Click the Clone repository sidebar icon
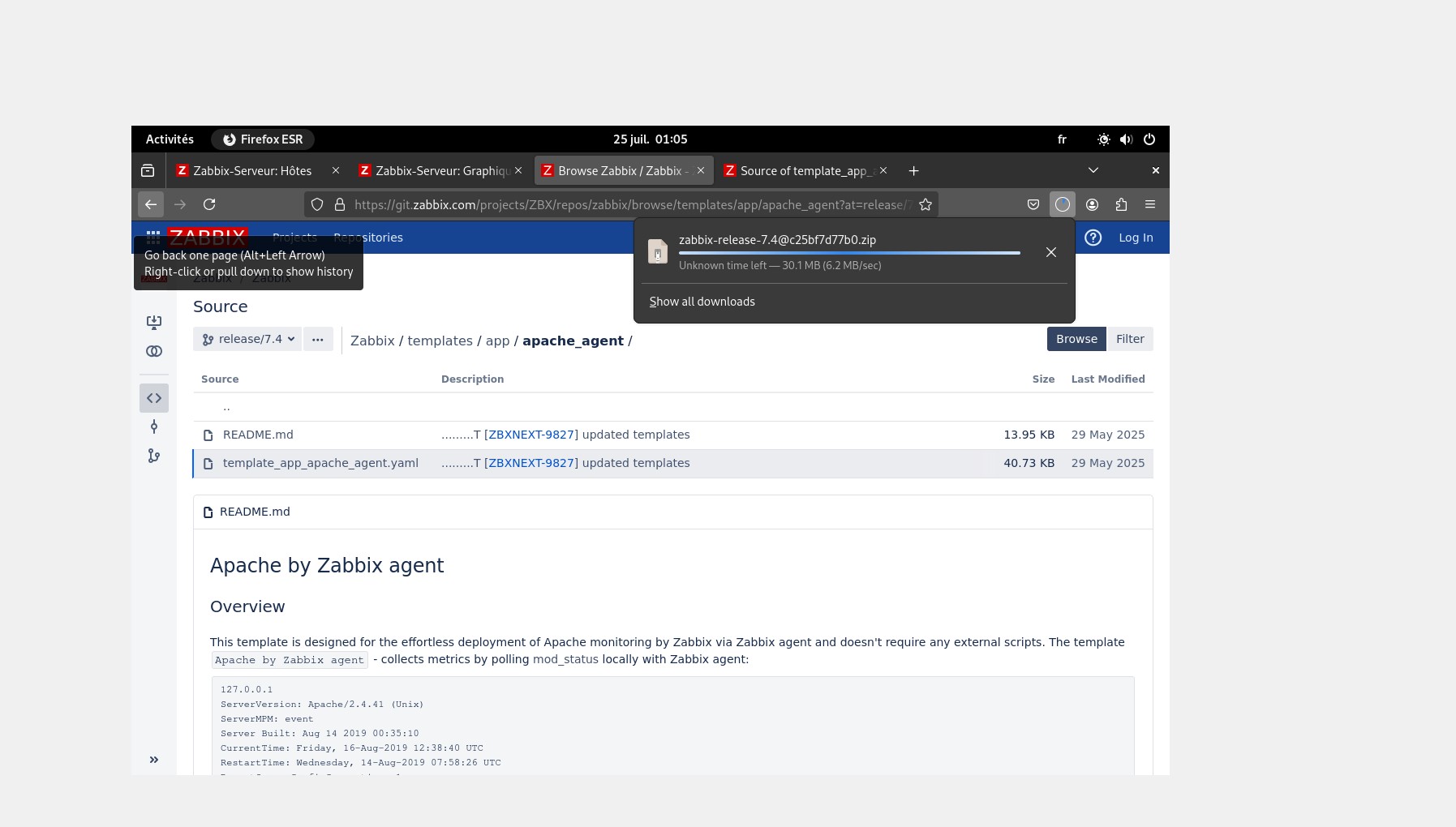The height and width of the screenshot is (827, 1456). 153,322
